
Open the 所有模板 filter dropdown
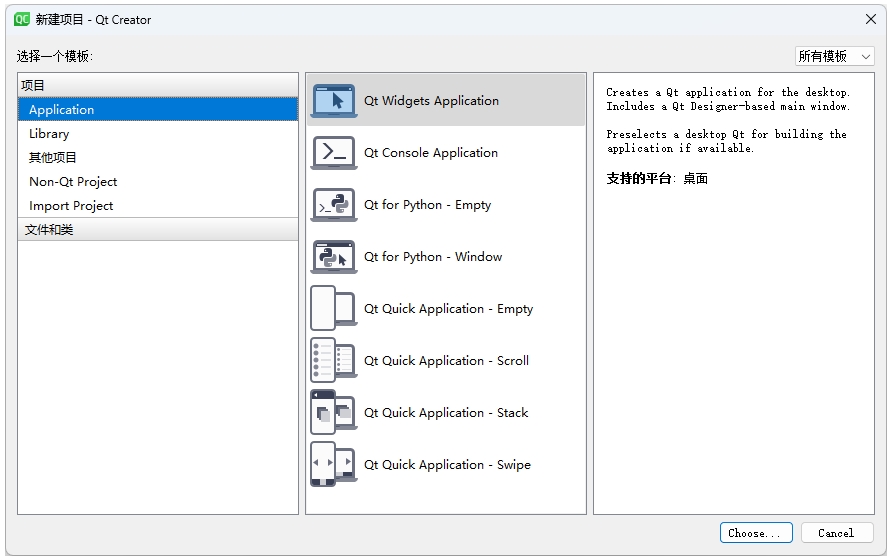834,56
